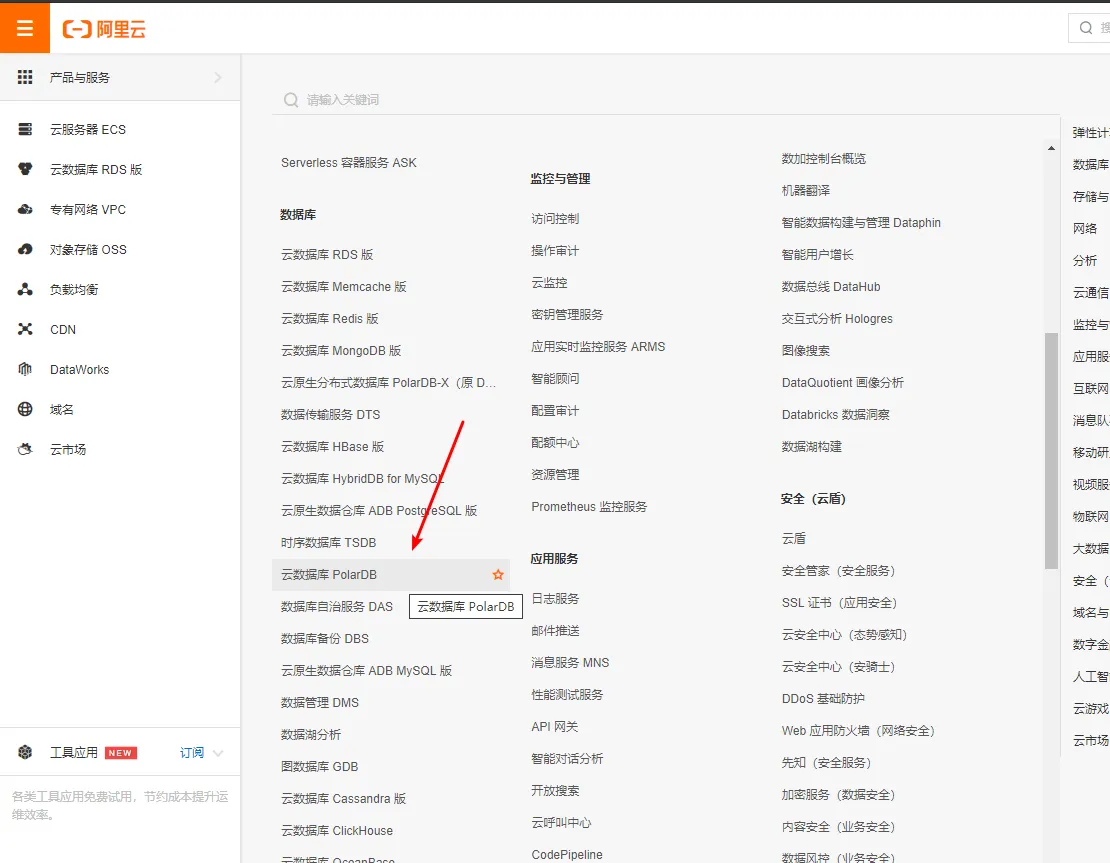The height and width of the screenshot is (863, 1110).
Task: Open SSL 证书（应用安全）
Action: 840,602
